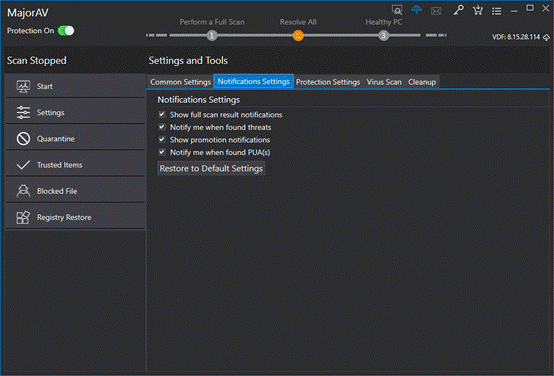The image size is (554, 376).
Task: Open the Start sidebar label
Action: coord(45,86)
